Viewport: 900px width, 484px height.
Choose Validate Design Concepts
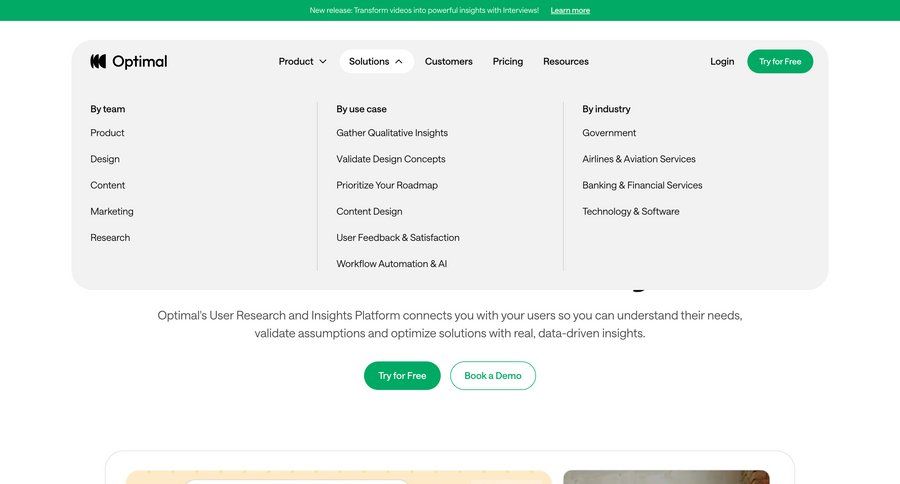(x=391, y=159)
